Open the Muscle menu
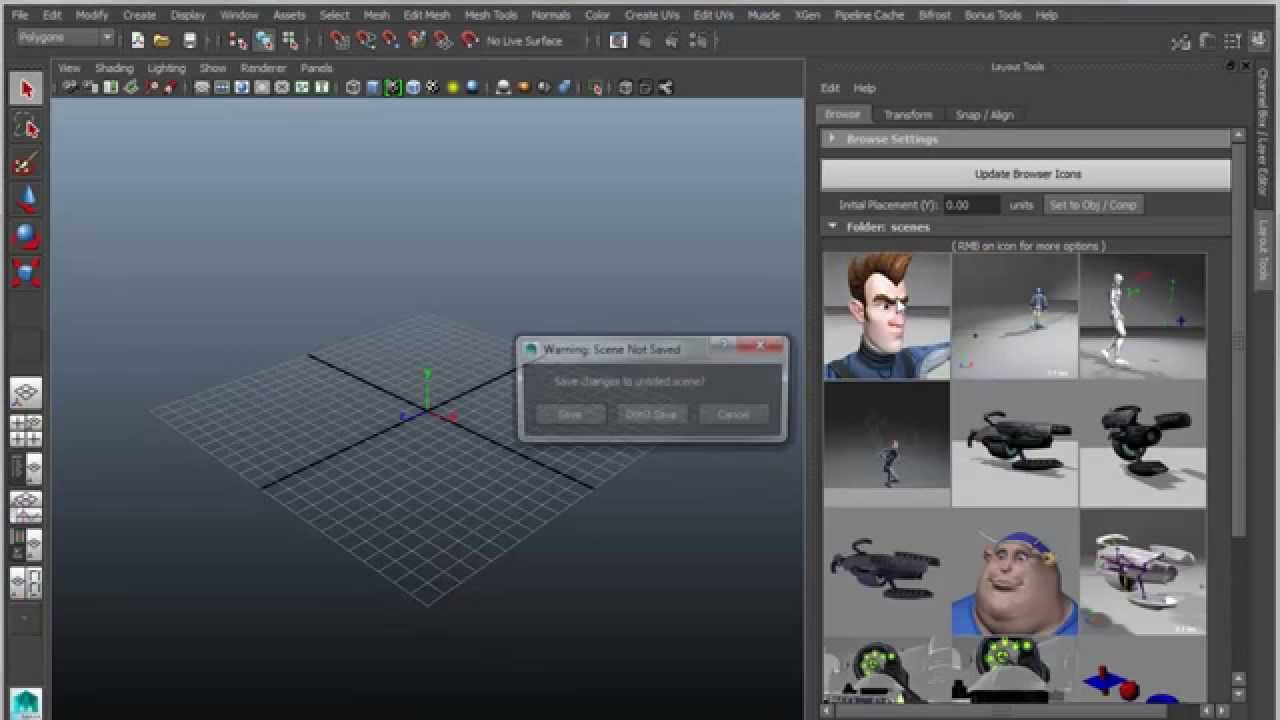Image resolution: width=1280 pixels, height=720 pixels. click(763, 14)
